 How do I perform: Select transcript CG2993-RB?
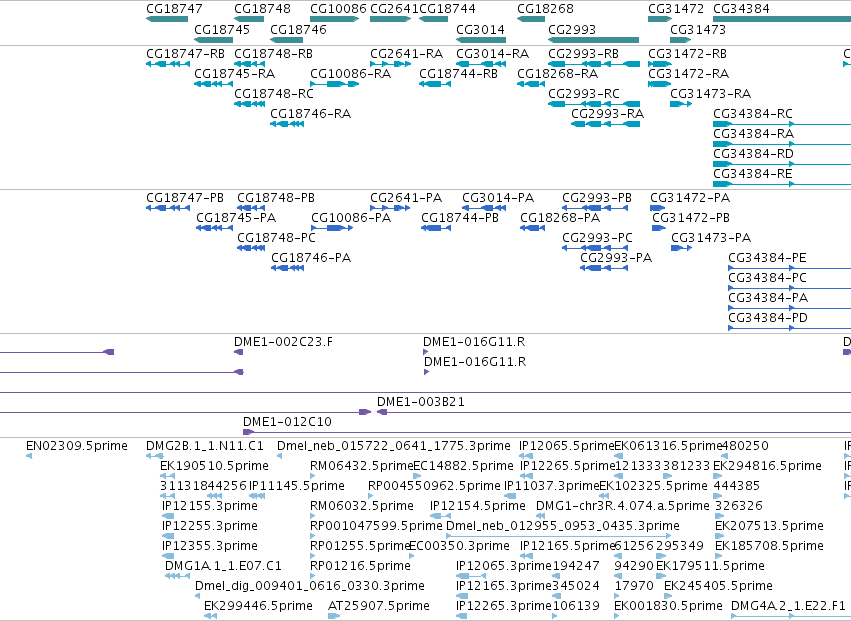tap(583, 54)
